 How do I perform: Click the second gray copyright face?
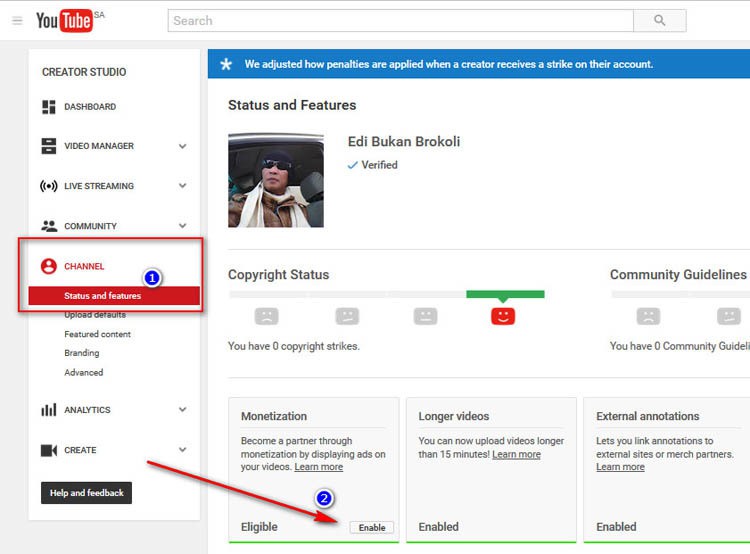(x=347, y=316)
